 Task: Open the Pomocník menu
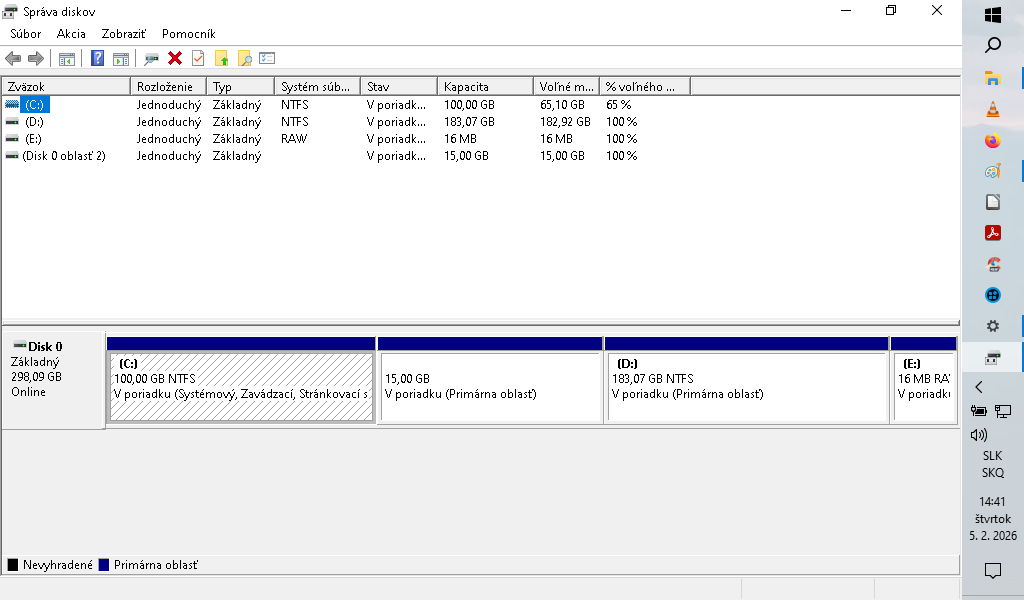pyautogui.click(x=188, y=34)
